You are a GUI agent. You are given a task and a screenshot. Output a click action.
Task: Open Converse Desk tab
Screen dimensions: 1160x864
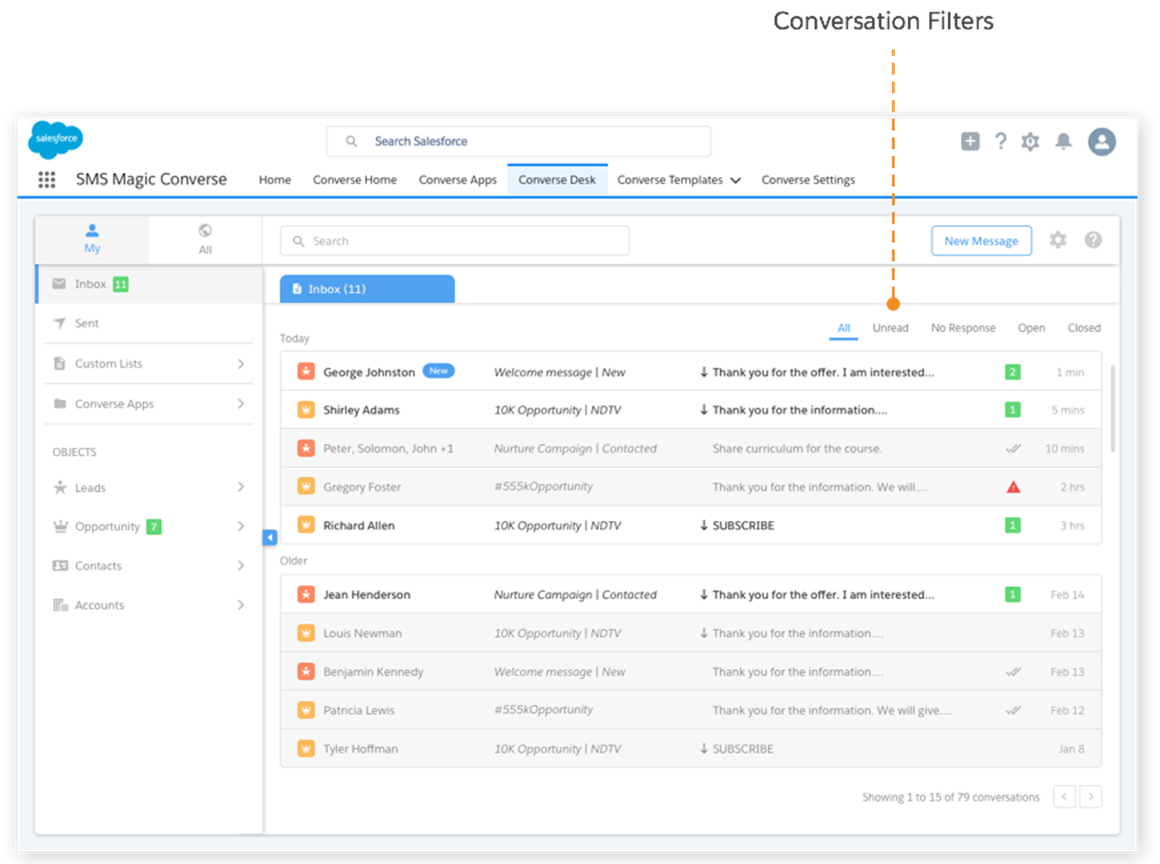pyautogui.click(x=557, y=180)
